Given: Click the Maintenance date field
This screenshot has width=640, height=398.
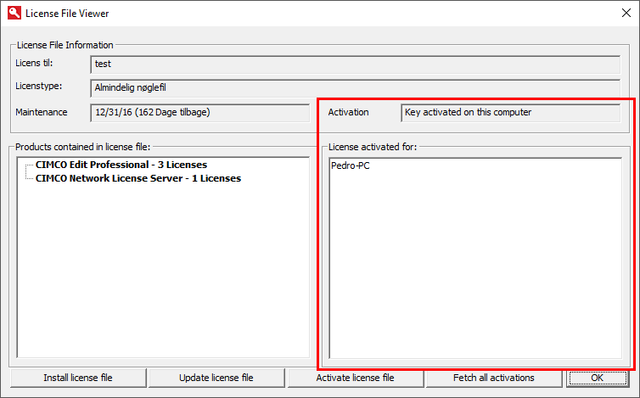Looking at the screenshot, I should (x=200, y=113).
